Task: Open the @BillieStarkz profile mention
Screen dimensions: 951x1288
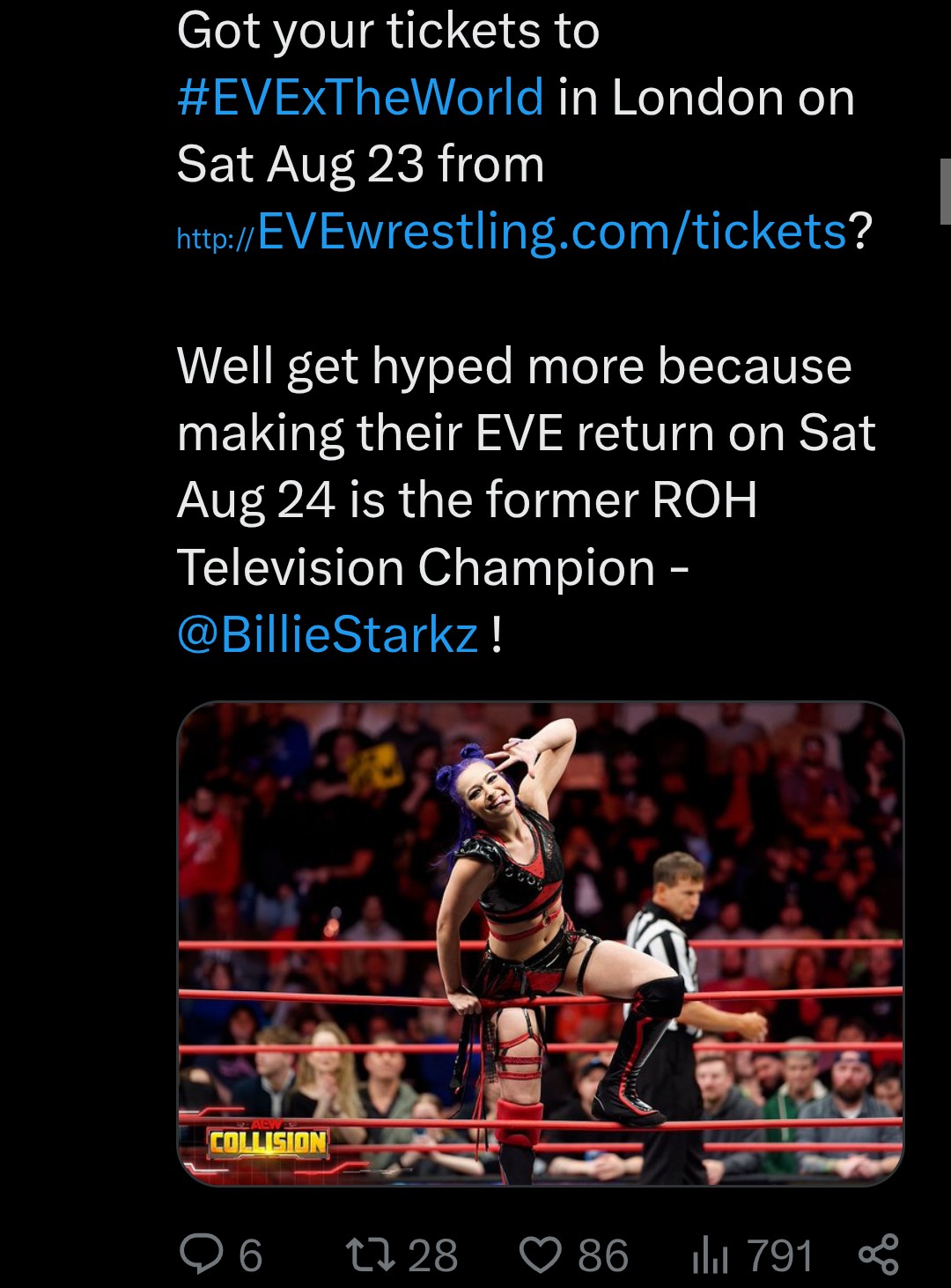Action: 328,634
